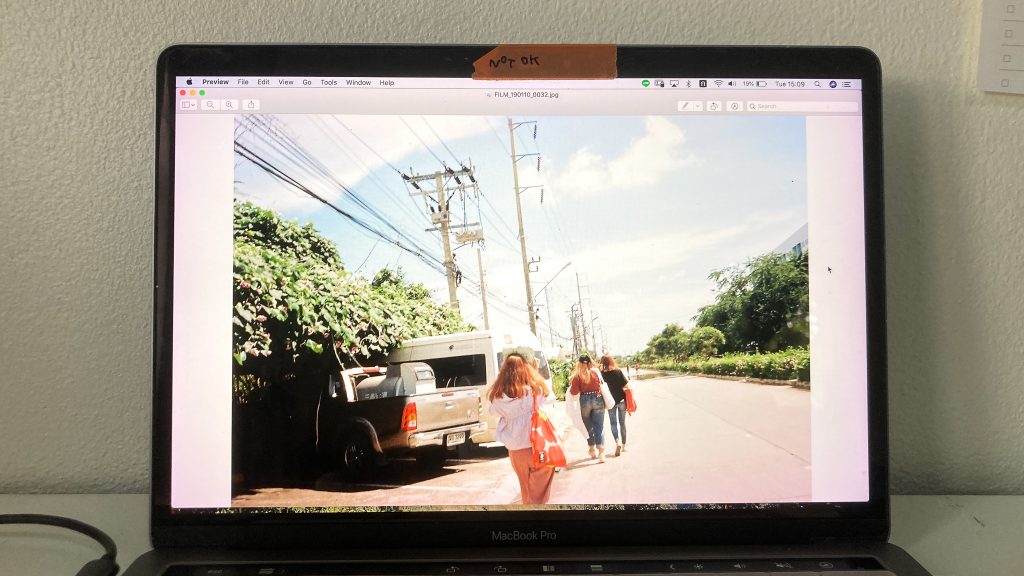Open the Window menu

(358, 82)
